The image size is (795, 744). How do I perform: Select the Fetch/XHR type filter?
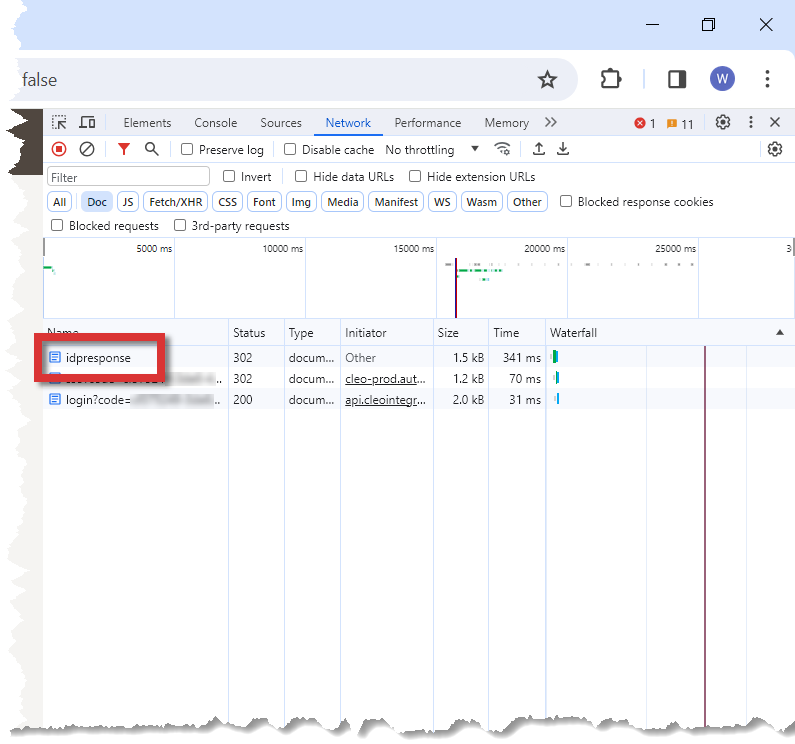pos(175,202)
